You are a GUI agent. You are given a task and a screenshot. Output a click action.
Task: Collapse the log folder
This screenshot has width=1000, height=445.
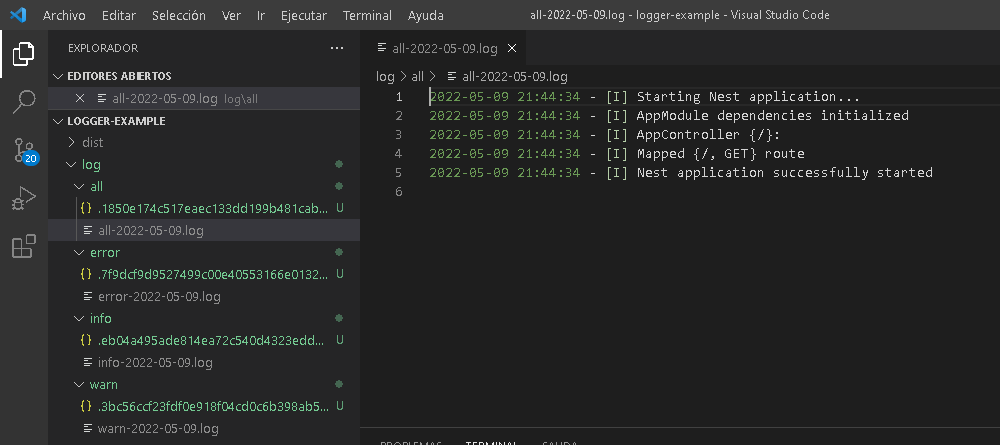[71, 164]
